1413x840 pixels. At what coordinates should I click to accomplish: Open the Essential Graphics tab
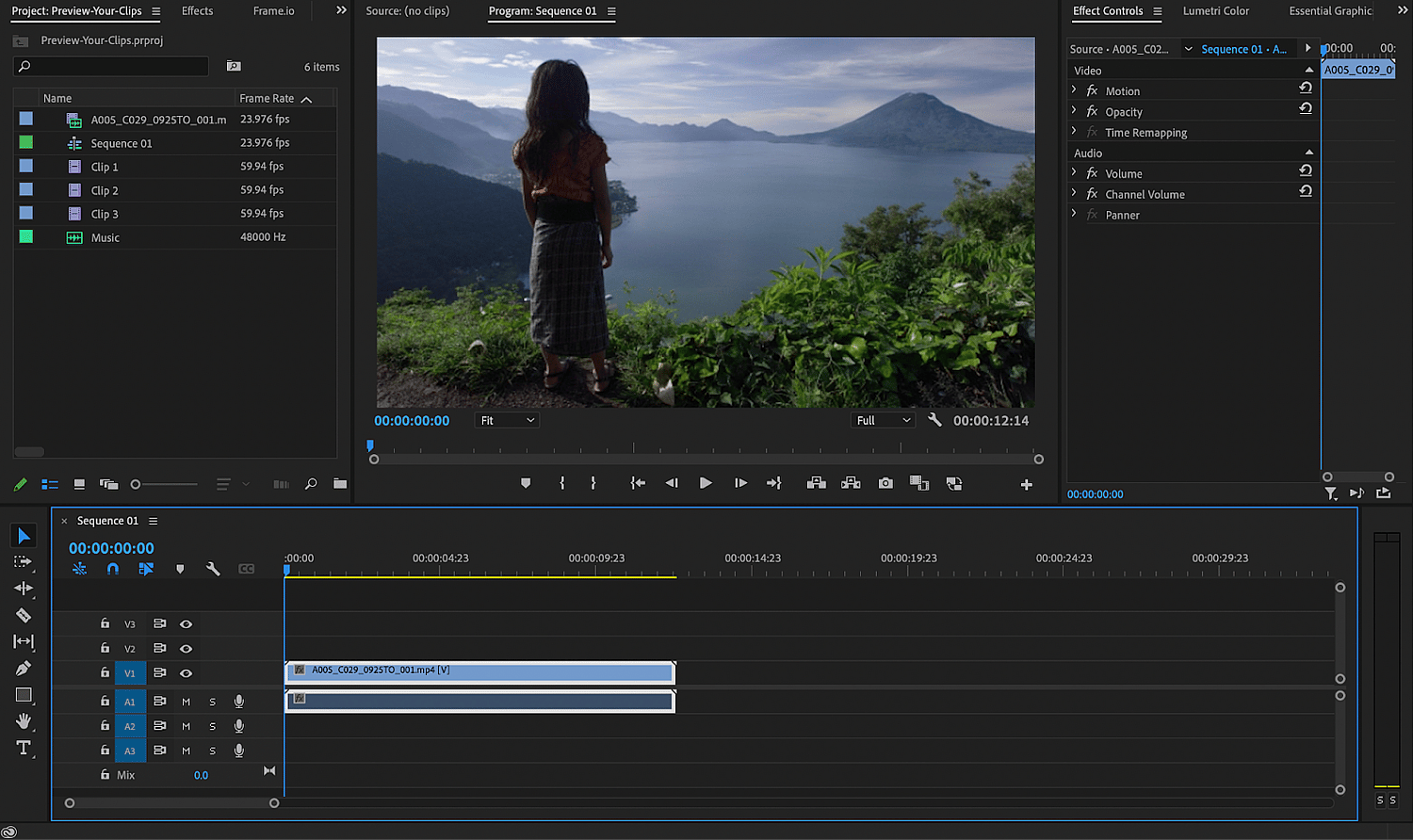1330,11
